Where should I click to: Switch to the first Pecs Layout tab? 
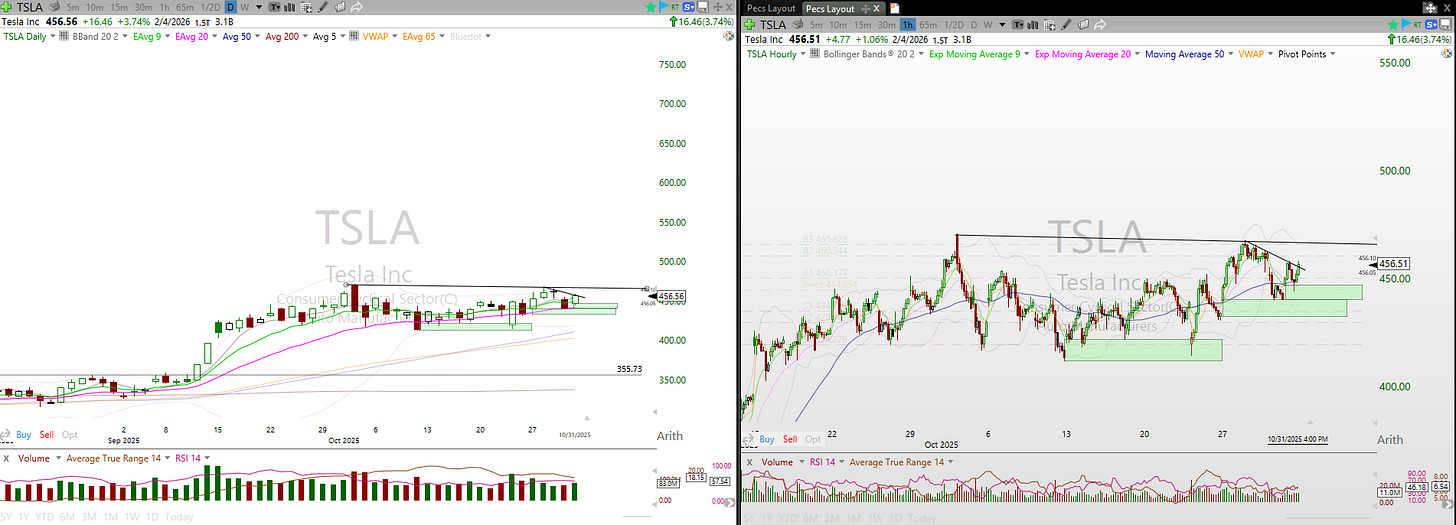(771, 8)
